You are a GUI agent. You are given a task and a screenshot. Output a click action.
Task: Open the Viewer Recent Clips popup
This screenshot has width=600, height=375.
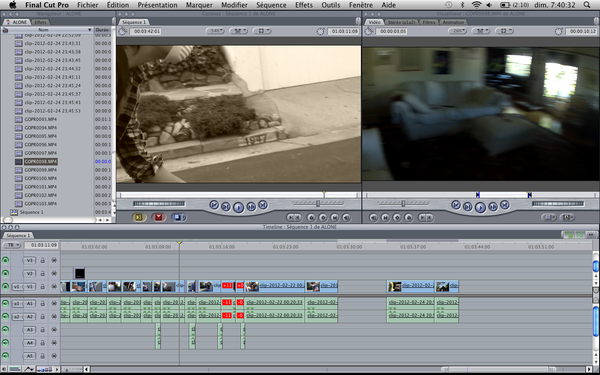click(x=548, y=217)
